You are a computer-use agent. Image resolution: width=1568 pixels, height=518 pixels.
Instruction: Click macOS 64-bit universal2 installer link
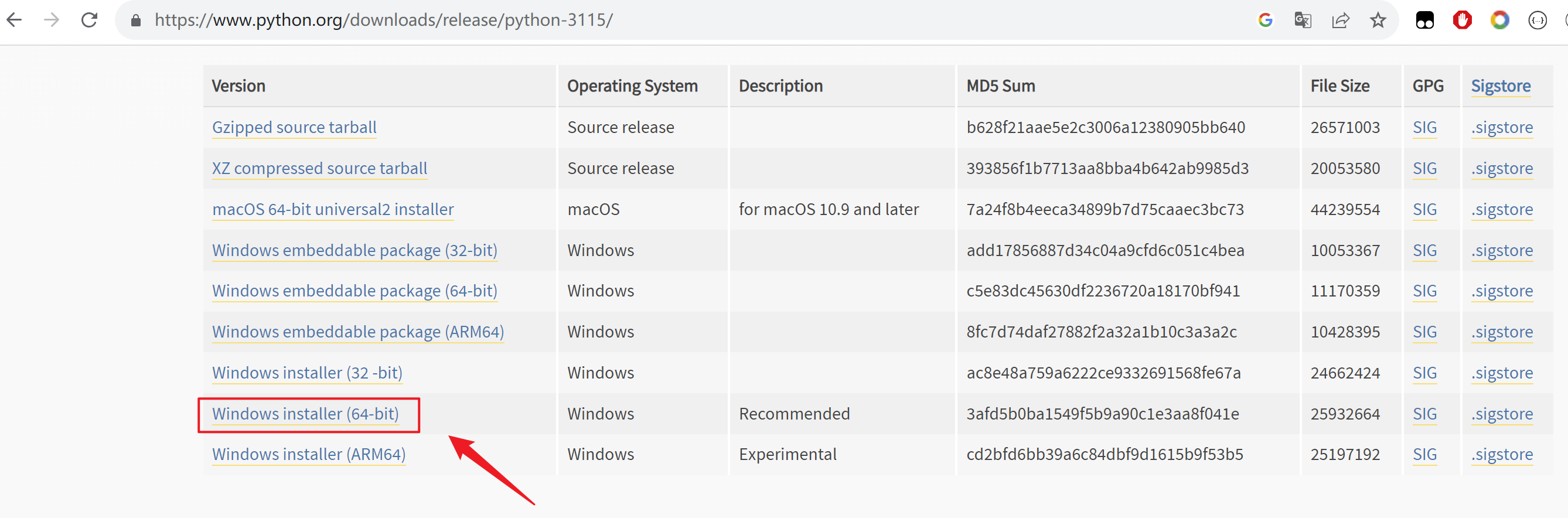(333, 209)
